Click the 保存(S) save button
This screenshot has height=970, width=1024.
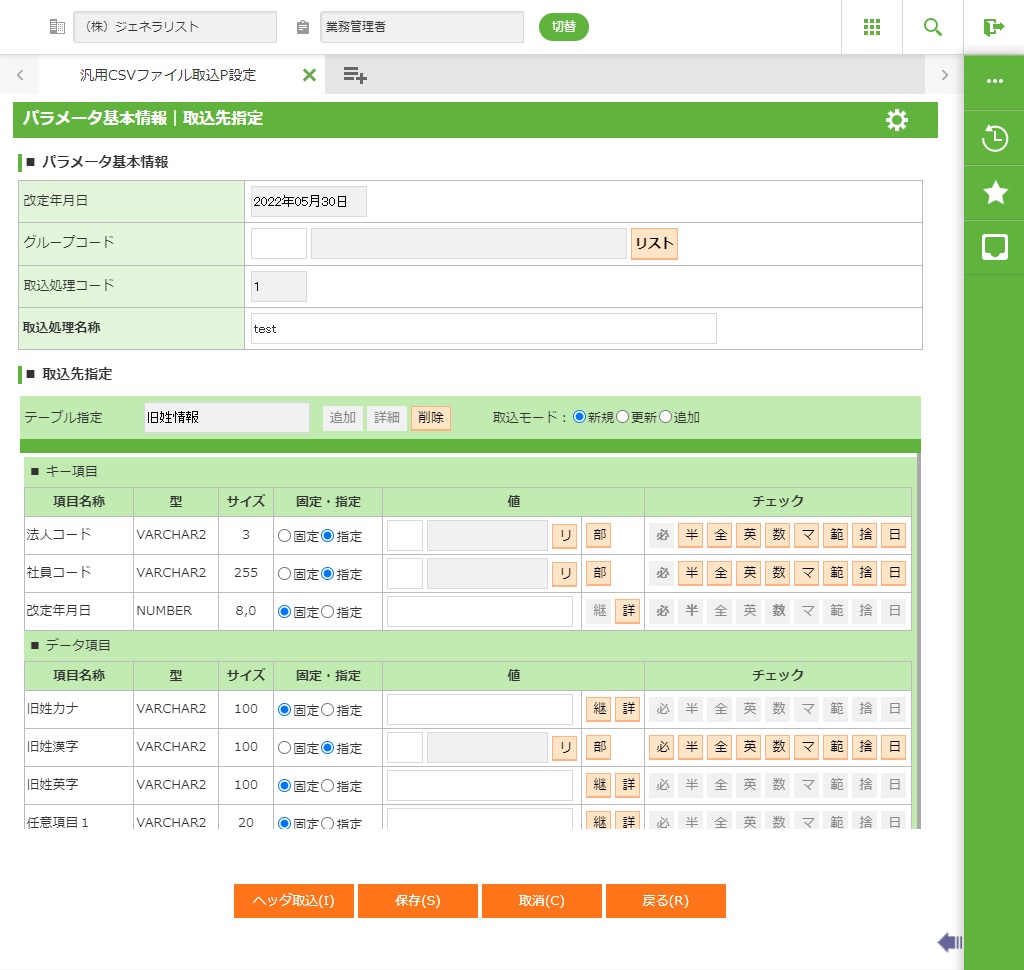click(x=417, y=900)
